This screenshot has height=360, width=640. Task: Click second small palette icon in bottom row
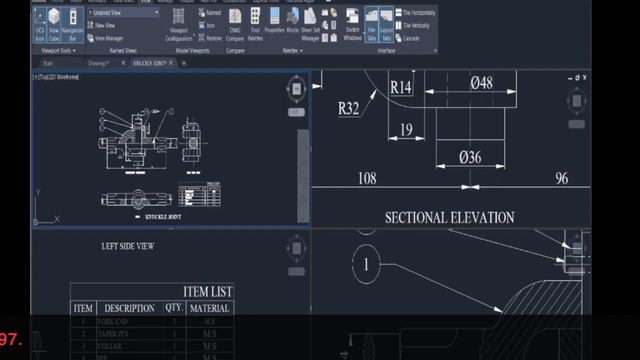pos(334,38)
